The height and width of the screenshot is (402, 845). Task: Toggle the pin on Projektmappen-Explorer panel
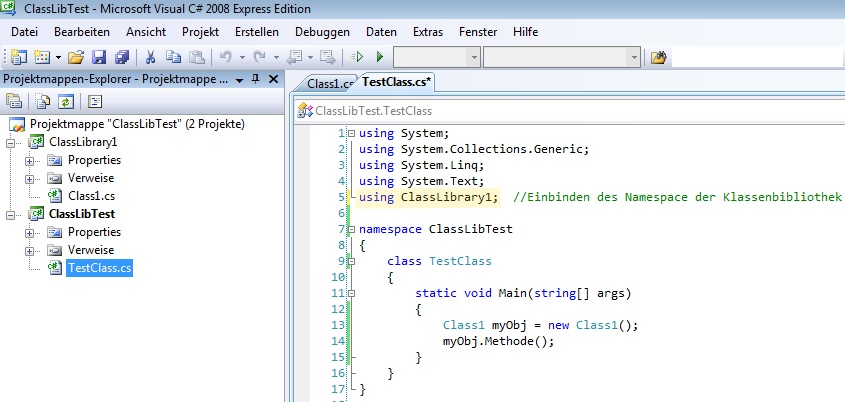255,78
